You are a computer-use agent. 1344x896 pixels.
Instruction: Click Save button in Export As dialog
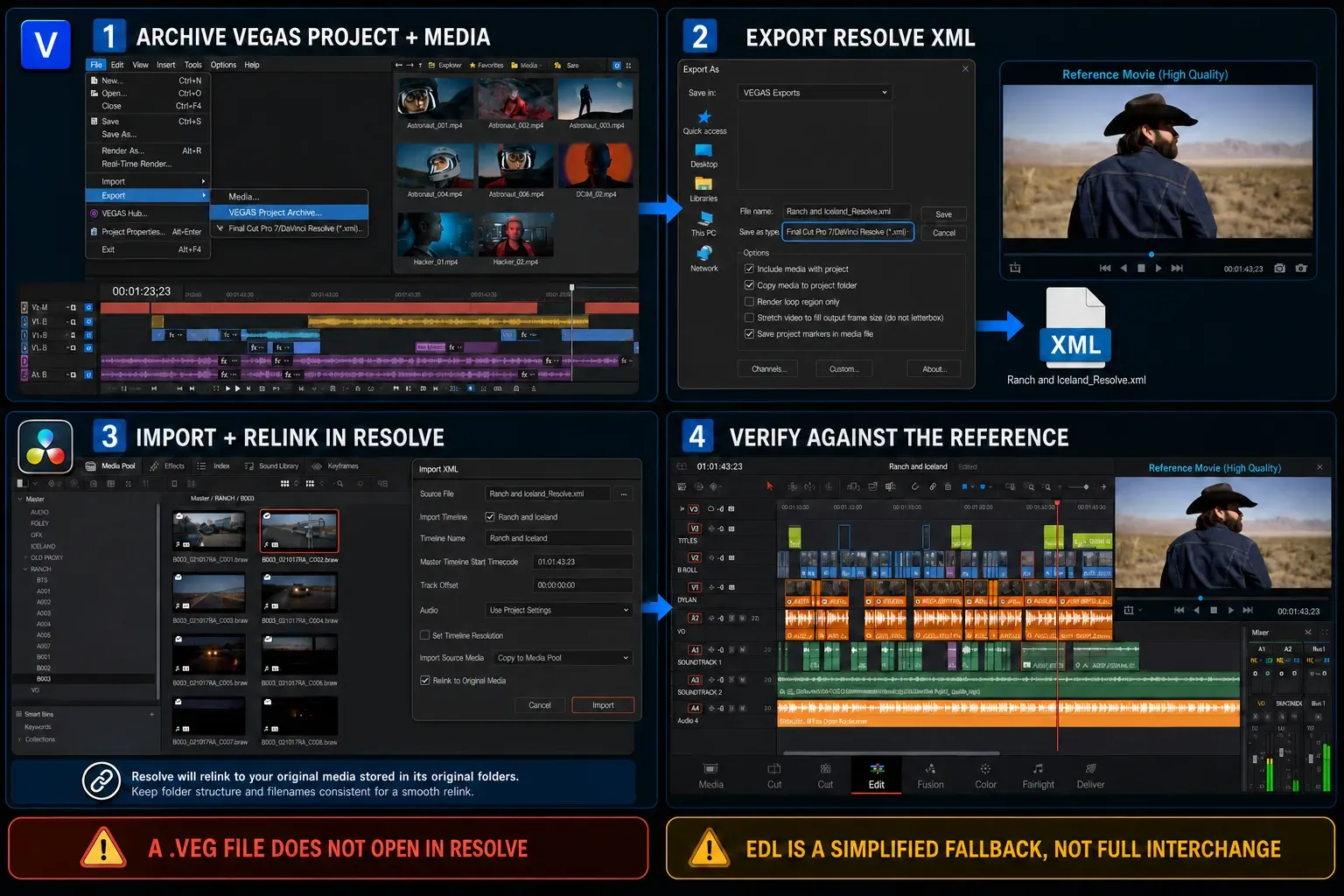coord(943,214)
